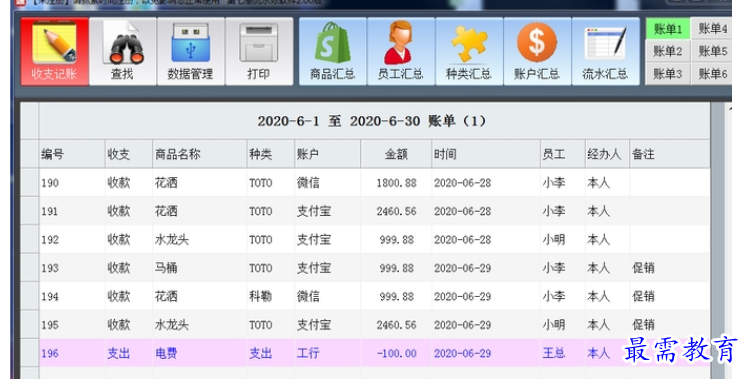Click amount 2460.56 in row 191
This screenshot has height=381, width=746.
[396, 212]
